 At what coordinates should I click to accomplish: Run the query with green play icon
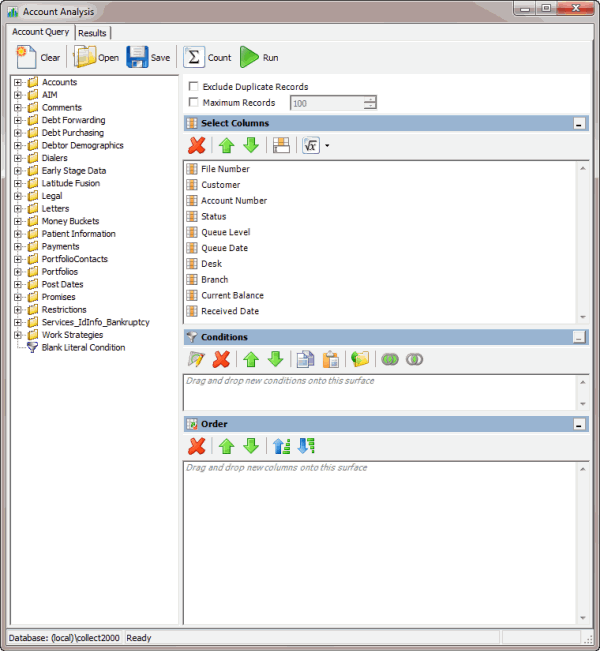[249, 57]
